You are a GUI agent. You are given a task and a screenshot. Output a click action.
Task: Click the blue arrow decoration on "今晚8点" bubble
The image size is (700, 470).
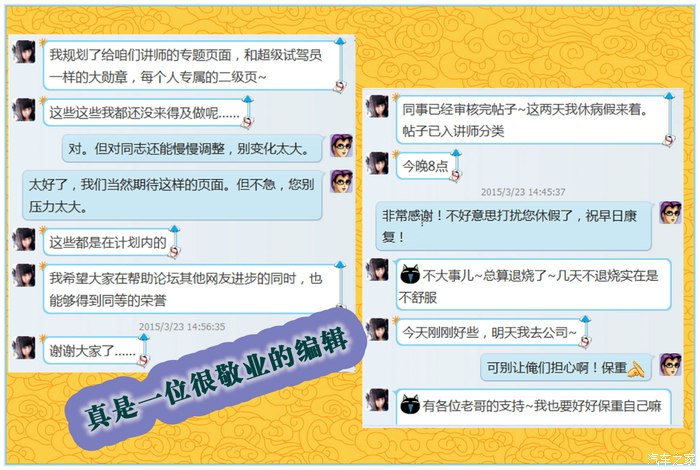coord(456,154)
